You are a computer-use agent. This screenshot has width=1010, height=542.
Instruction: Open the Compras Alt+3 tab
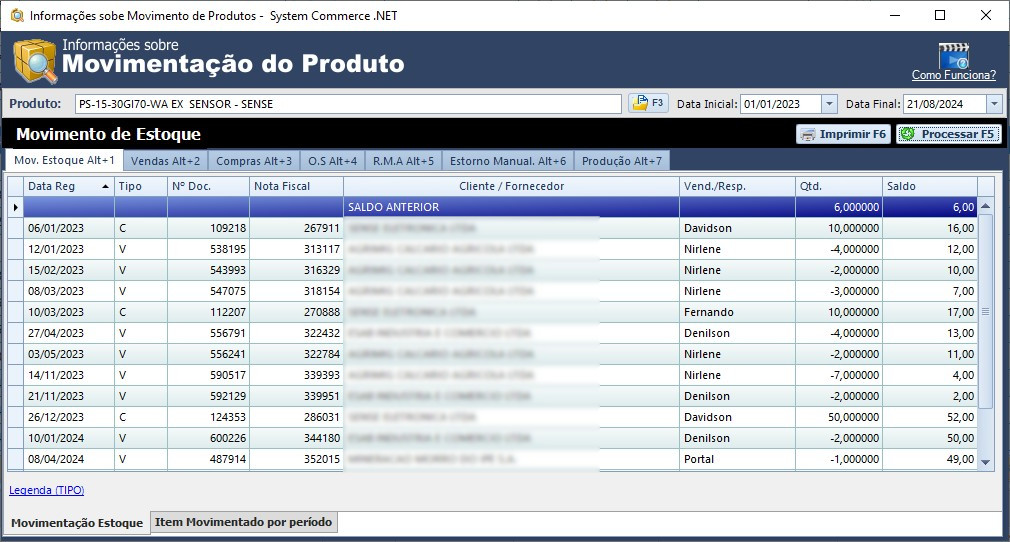(x=254, y=161)
